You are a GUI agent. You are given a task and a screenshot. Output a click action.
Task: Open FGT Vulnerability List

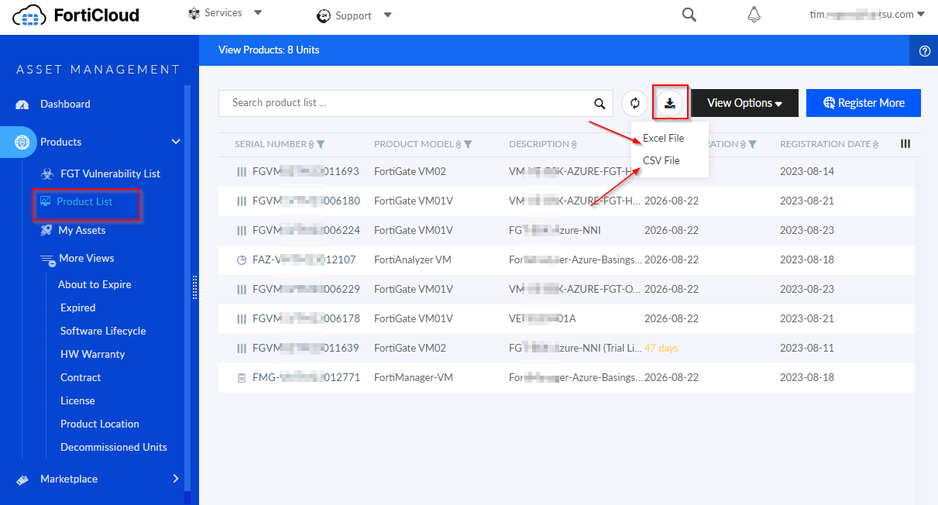pos(110,174)
